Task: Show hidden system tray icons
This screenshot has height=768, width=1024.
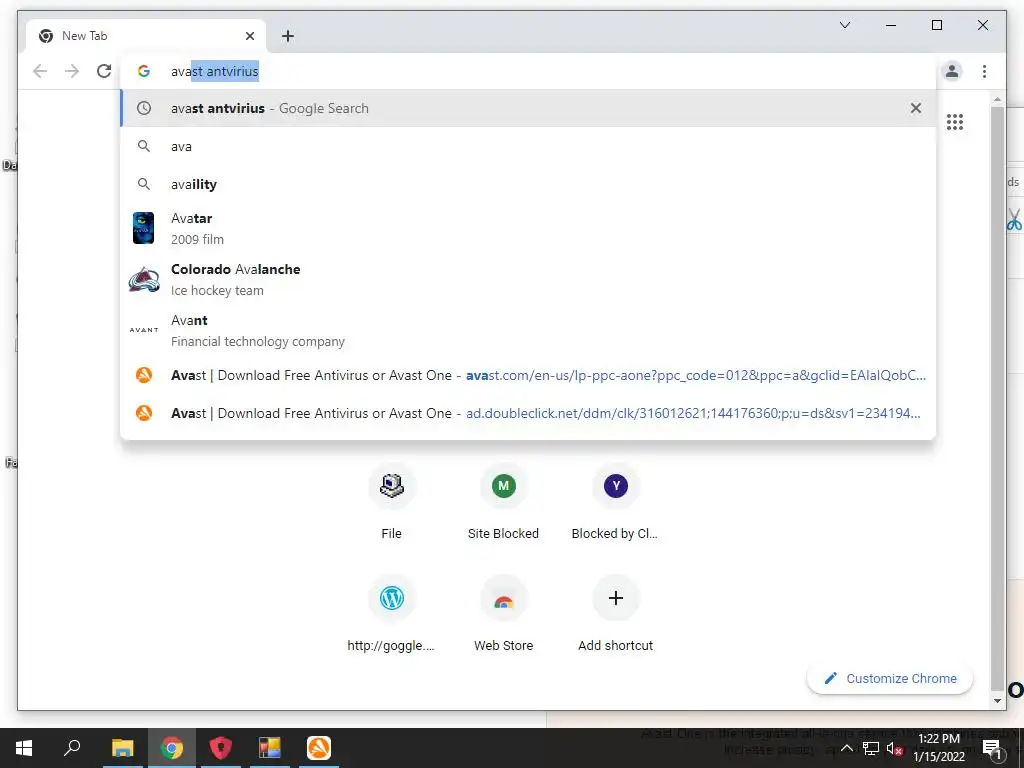Action: [846, 748]
